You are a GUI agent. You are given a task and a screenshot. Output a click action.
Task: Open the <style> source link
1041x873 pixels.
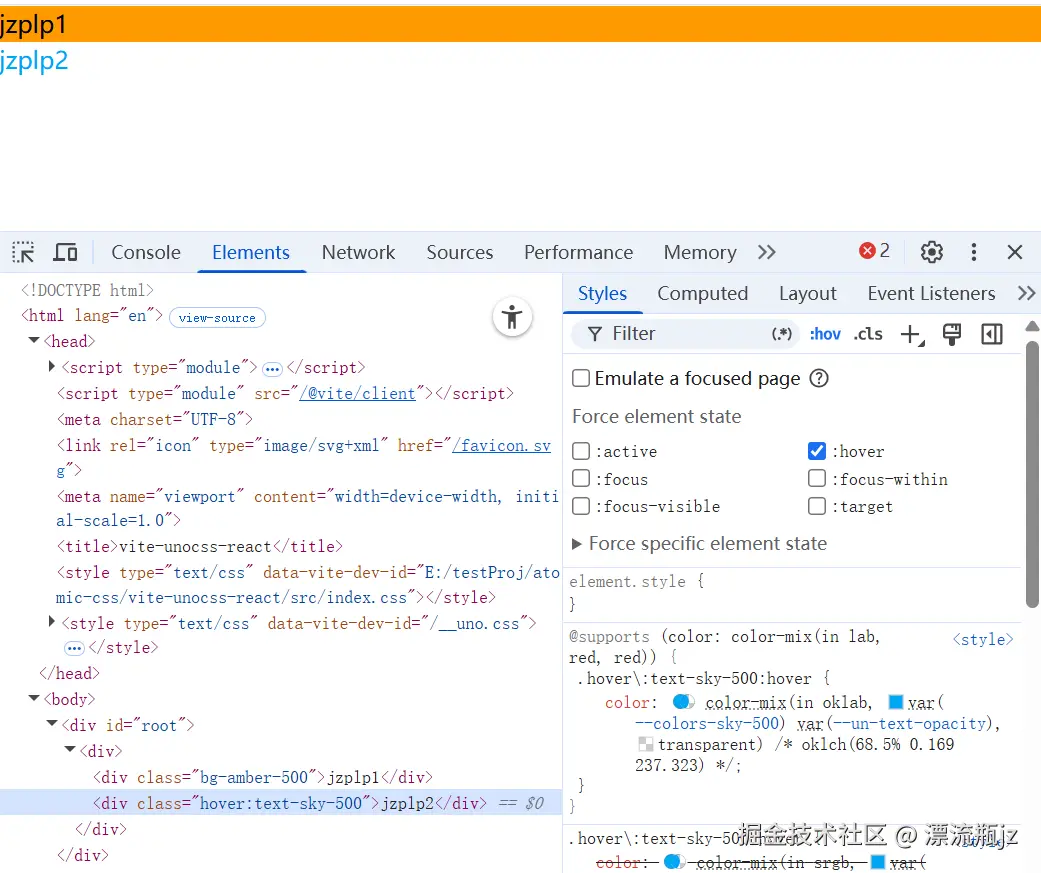click(983, 639)
